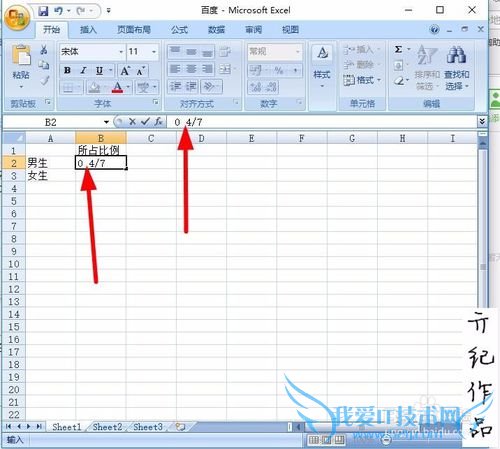Open the 公式 tab

click(x=179, y=30)
